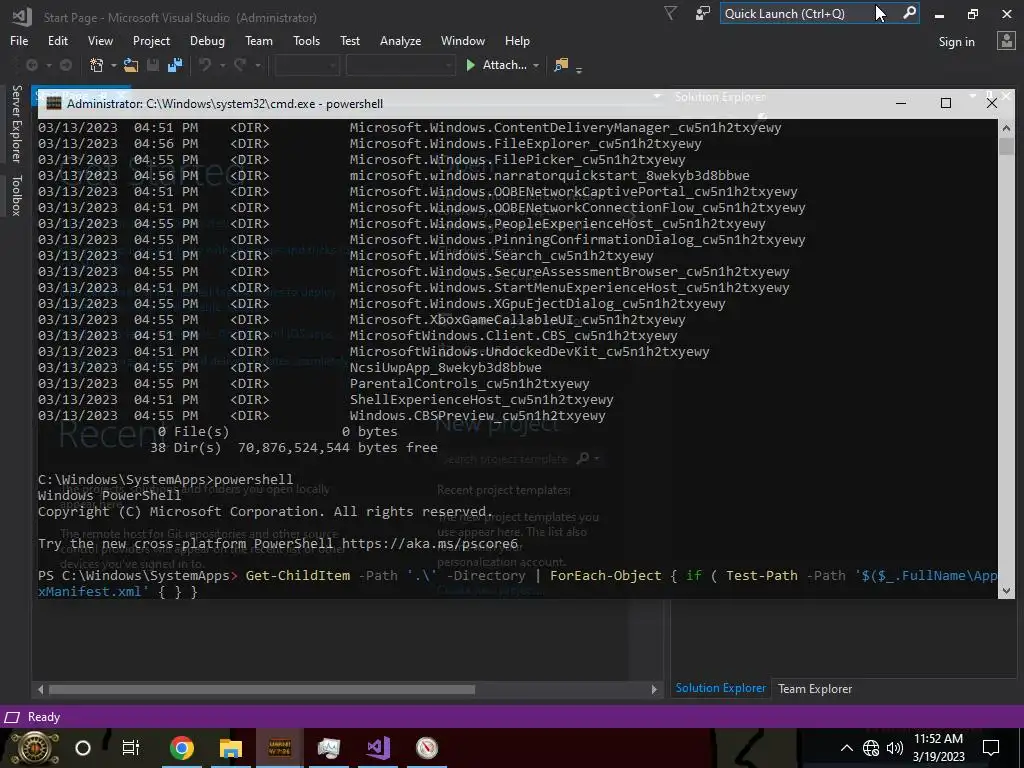Click the Send Feedback icon
Viewport: 1024px width, 768px height.
(703, 13)
